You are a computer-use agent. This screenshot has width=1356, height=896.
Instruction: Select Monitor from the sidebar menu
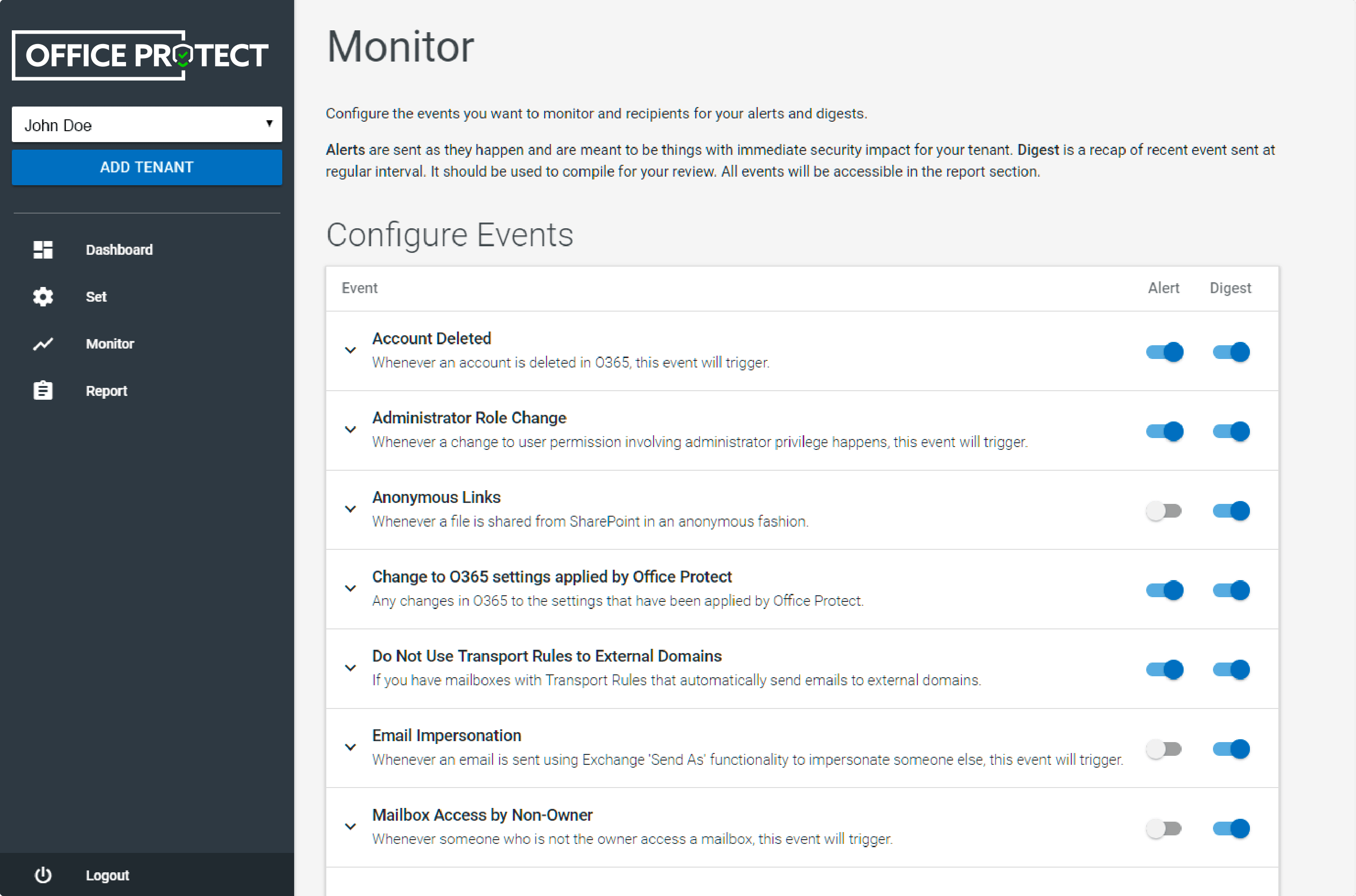(110, 343)
